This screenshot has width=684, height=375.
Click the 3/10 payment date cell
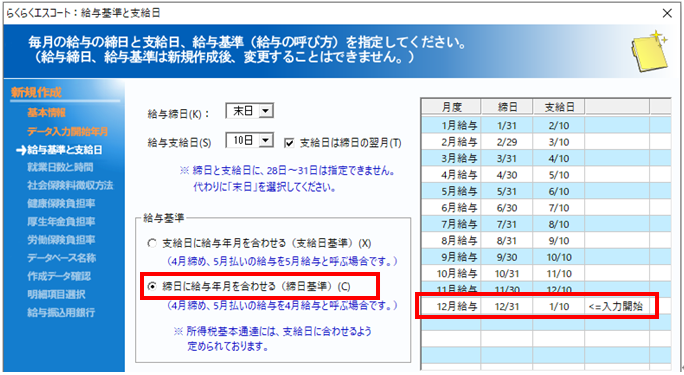point(559,142)
